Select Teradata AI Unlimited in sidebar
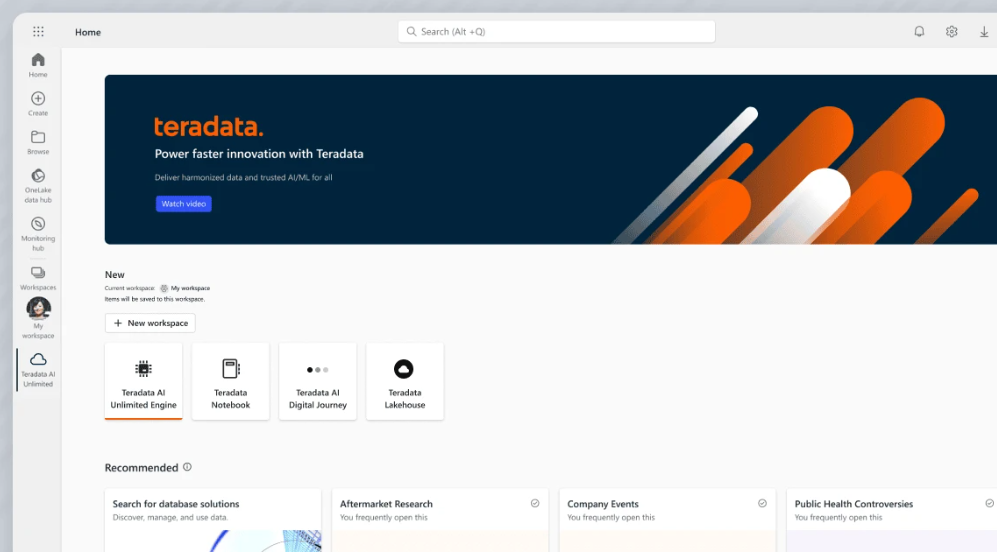997x552 pixels. tap(38, 370)
